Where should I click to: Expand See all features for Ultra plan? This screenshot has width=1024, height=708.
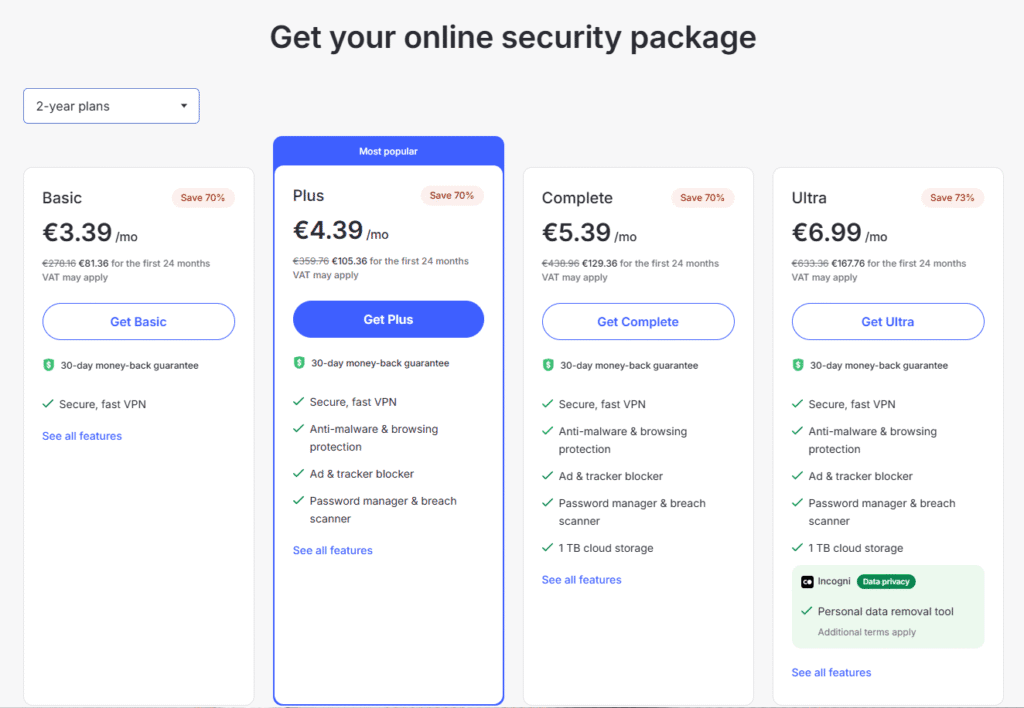point(831,672)
